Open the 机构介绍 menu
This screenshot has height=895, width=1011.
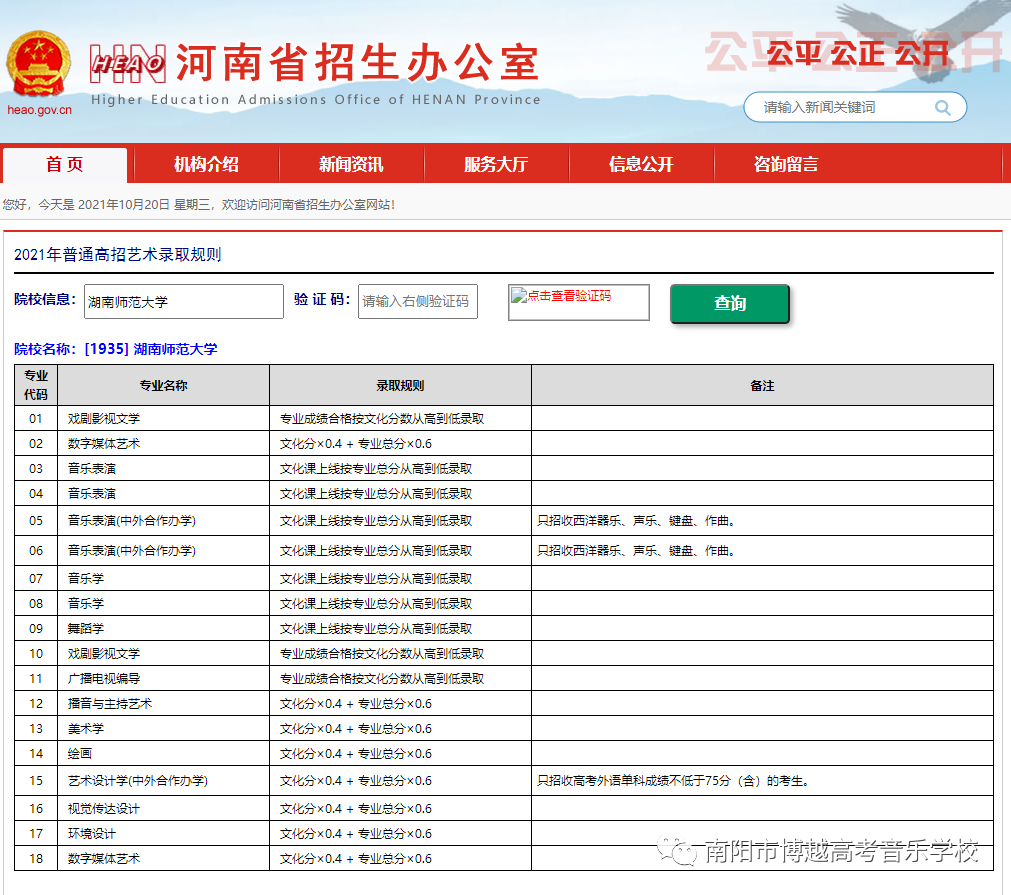point(206,165)
